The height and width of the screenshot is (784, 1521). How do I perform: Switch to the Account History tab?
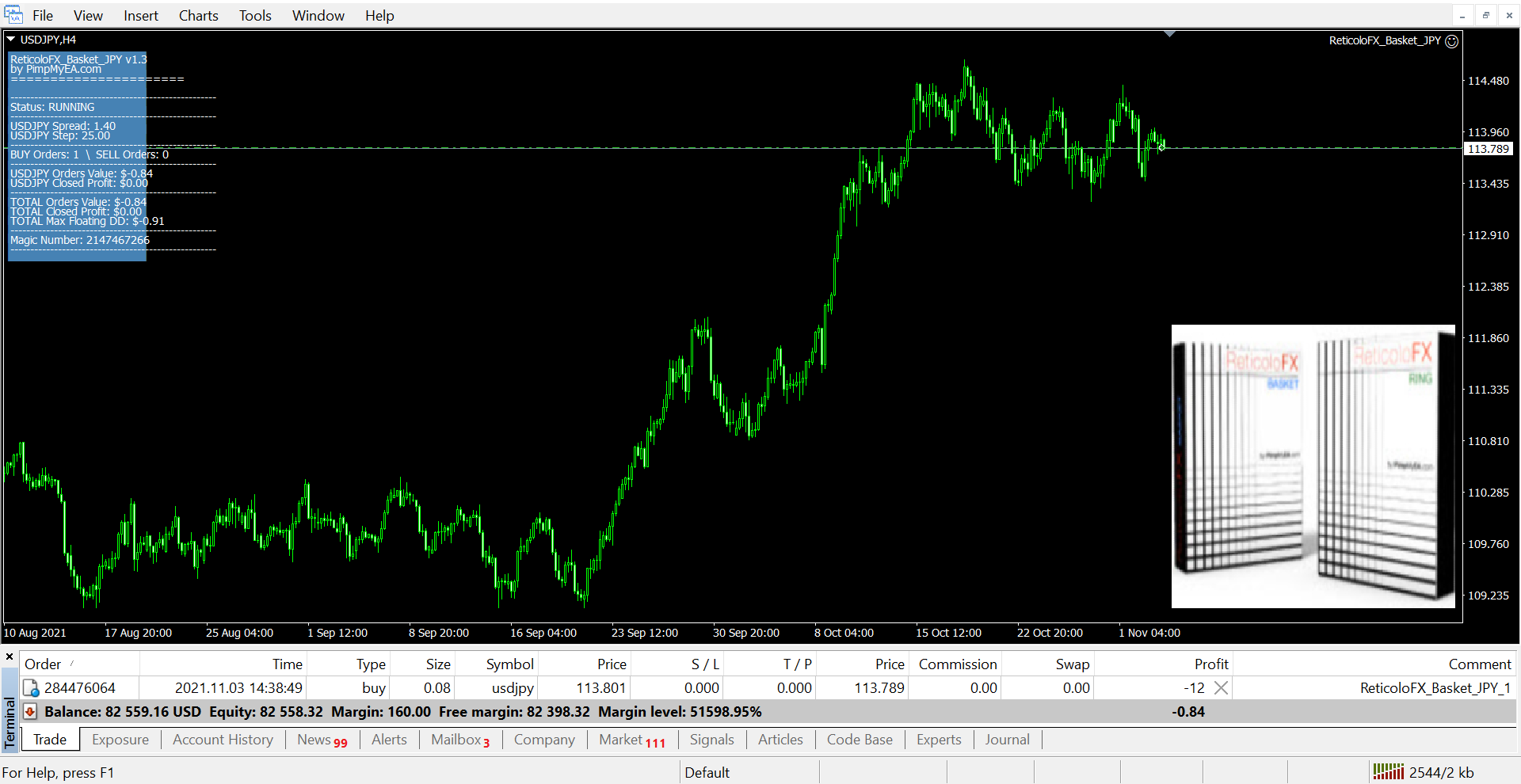coord(223,740)
